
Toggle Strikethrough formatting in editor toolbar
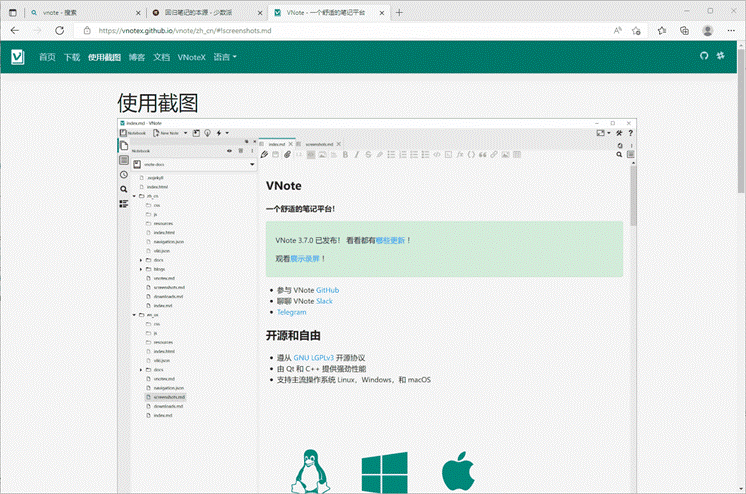pyautogui.click(x=368, y=154)
